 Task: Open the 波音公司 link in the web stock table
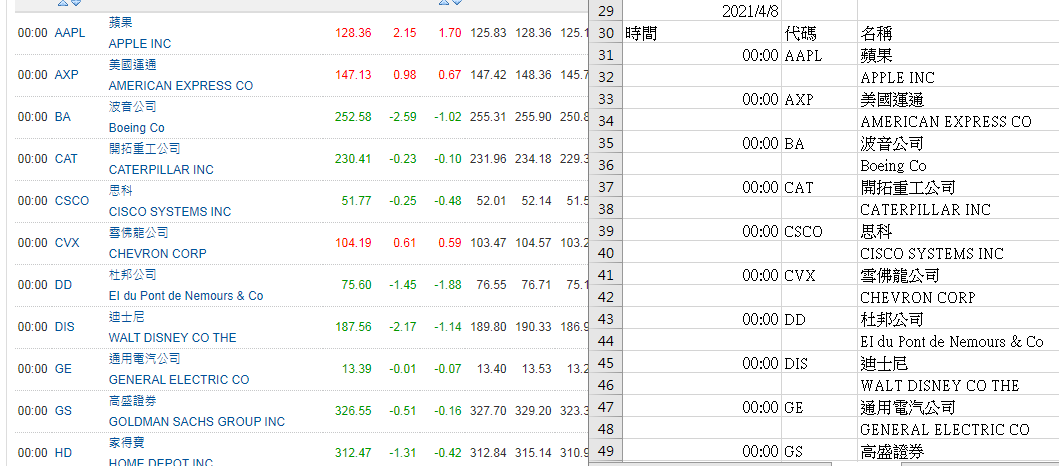coord(132,107)
